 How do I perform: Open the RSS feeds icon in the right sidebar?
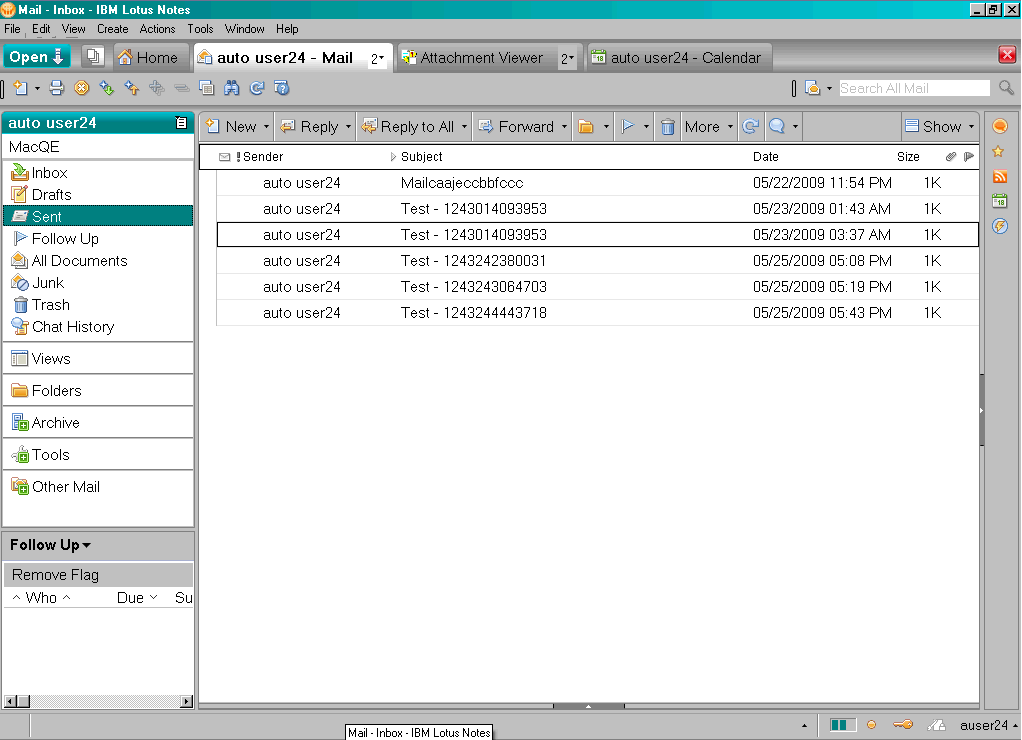tap(999, 176)
